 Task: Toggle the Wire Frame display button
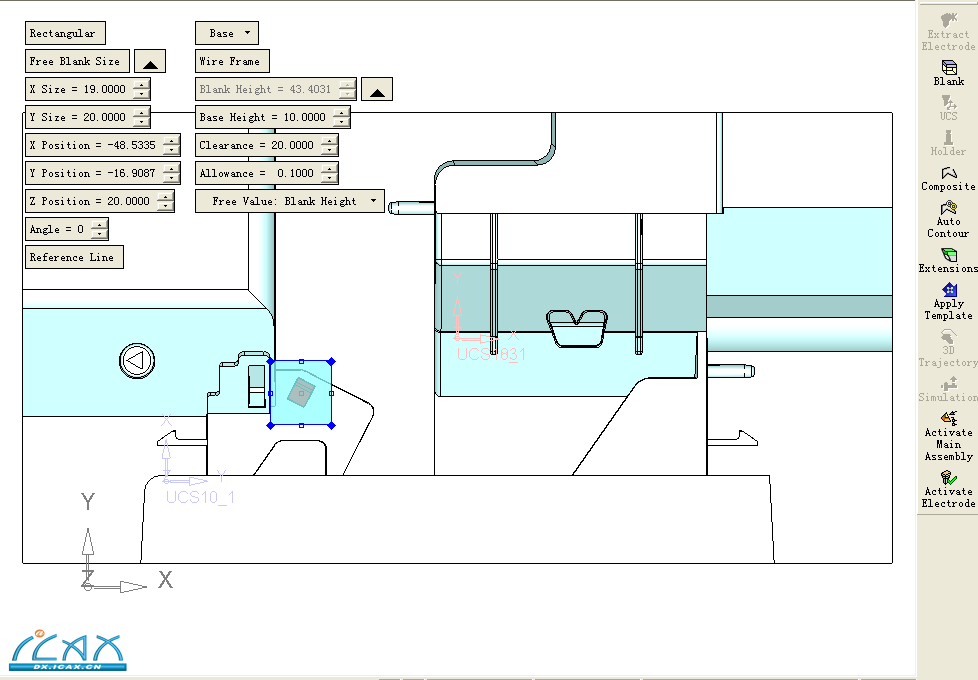pos(232,61)
